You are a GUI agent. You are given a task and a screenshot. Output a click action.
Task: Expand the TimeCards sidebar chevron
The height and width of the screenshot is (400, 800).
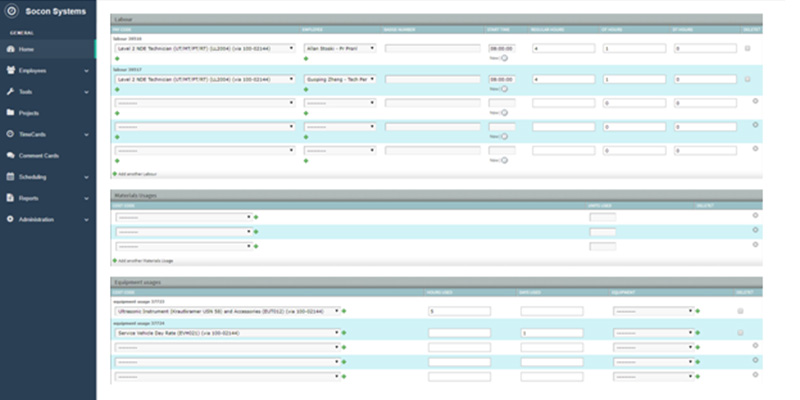point(86,135)
